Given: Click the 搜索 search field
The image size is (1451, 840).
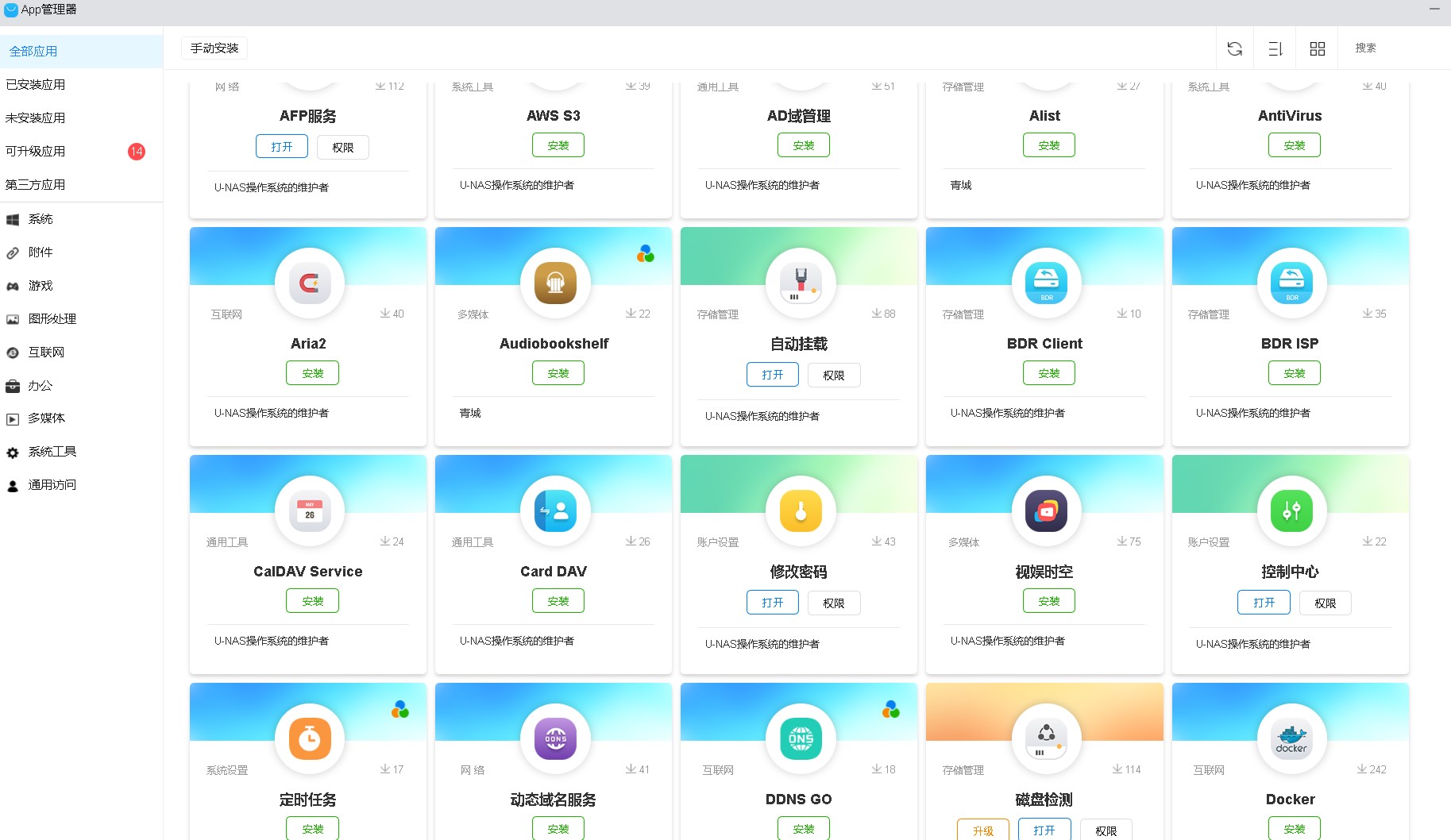Looking at the screenshot, I should click(x=1390, y=48).
